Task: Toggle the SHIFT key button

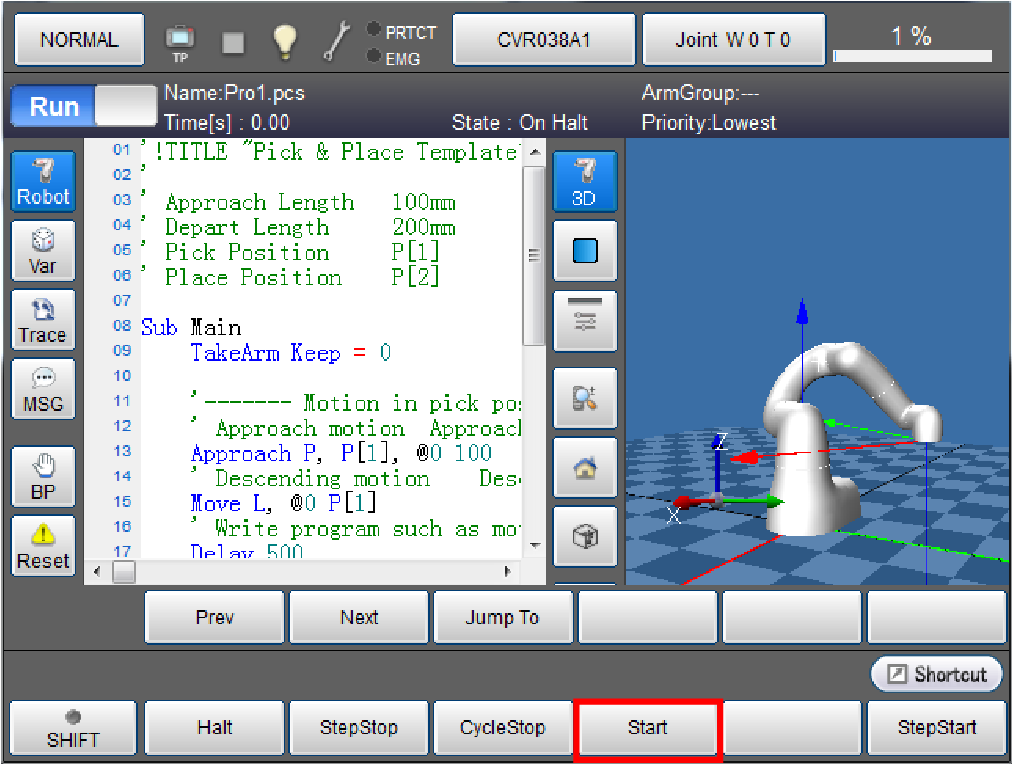Action: [73, 728]
